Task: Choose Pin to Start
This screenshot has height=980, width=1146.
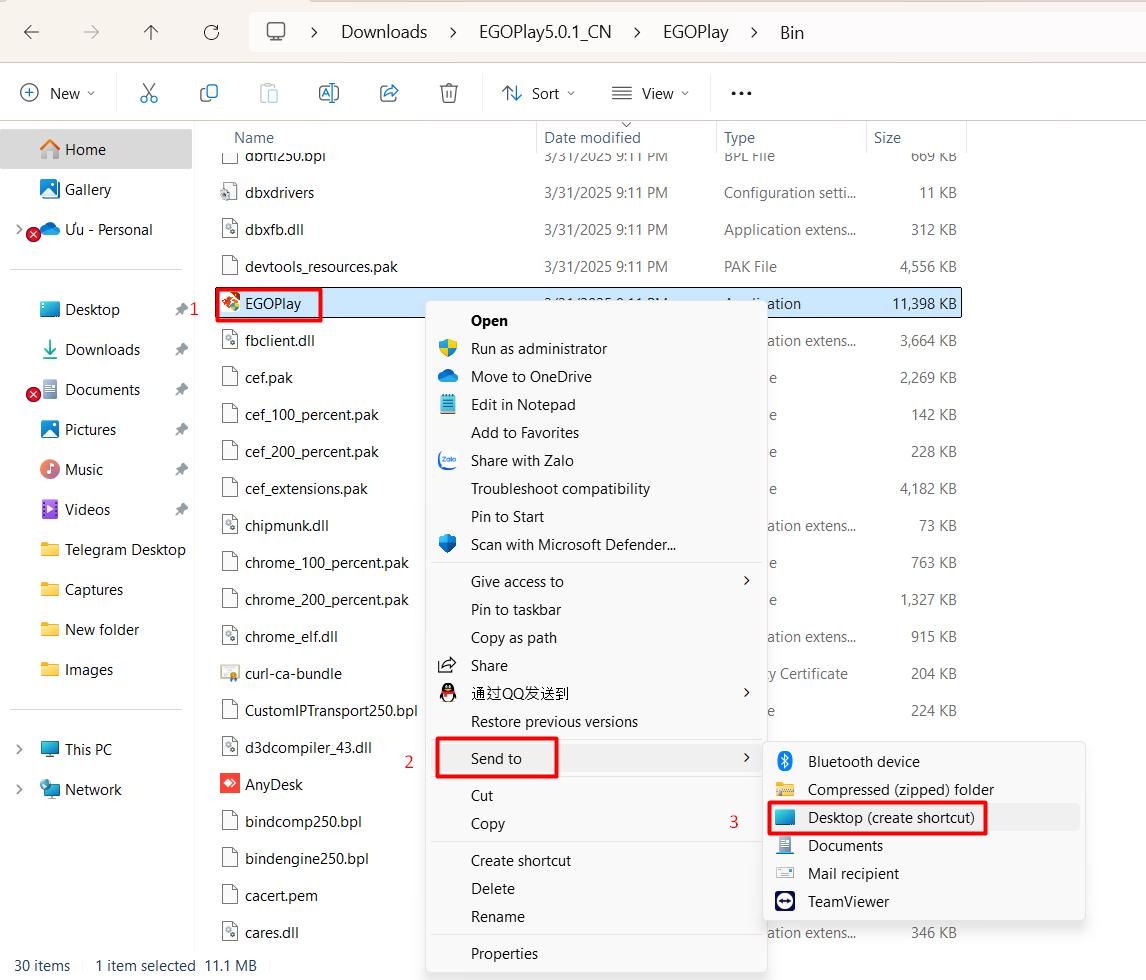Action: (x=596, y=517)
